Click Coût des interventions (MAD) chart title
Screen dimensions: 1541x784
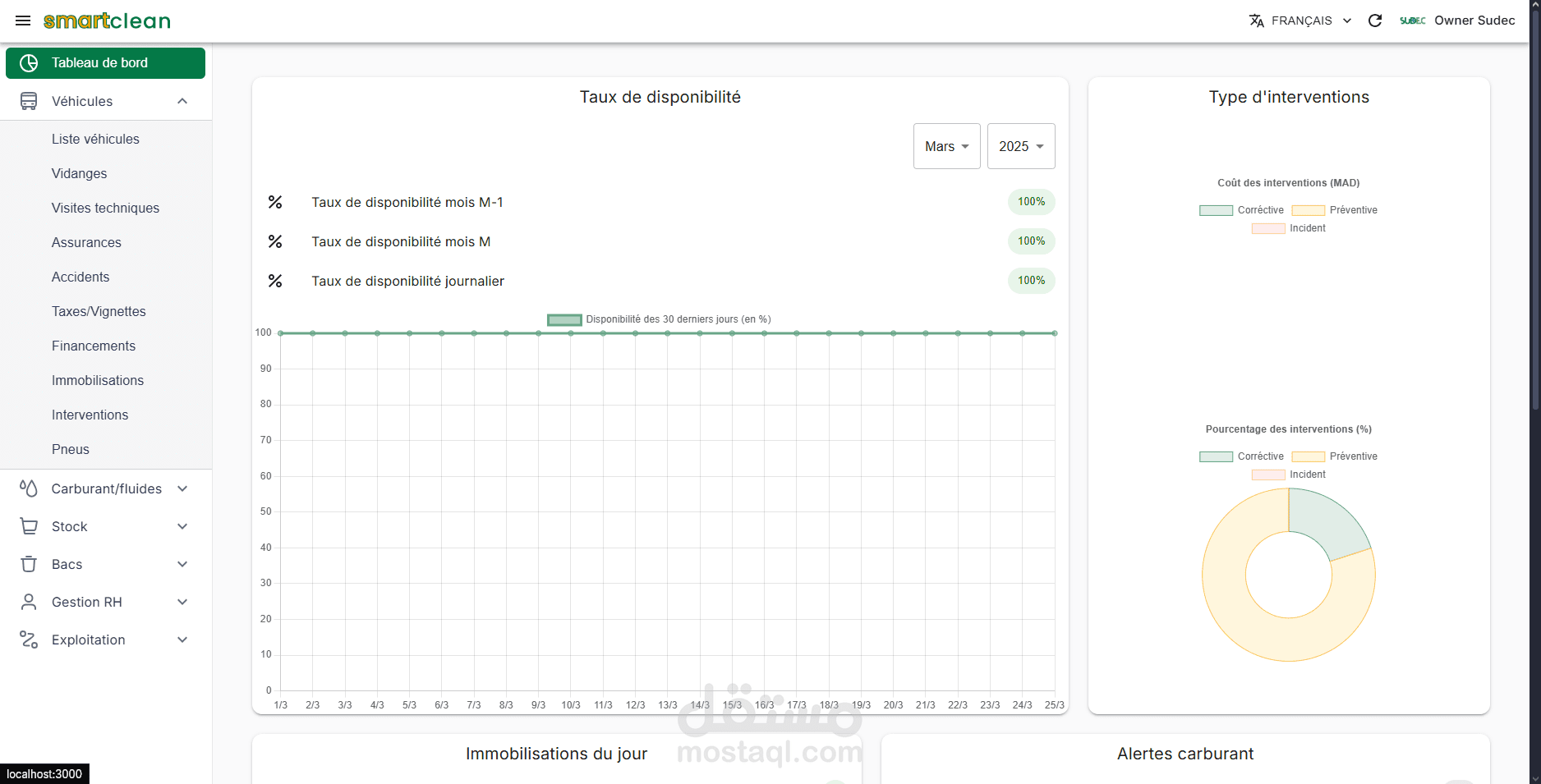pyautogui.click(x=1289, y=183)
